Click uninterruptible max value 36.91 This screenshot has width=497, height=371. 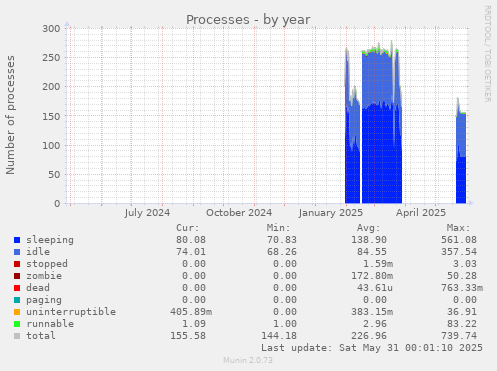[x=462, y=312]
